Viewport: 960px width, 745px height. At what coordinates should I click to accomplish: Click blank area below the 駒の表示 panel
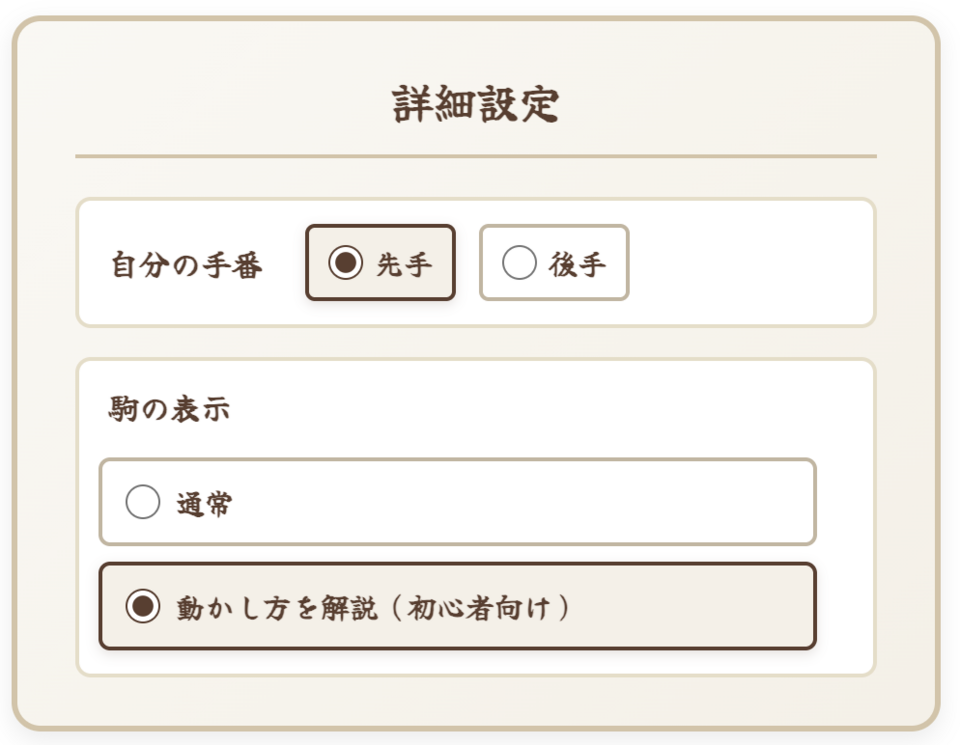475,700
